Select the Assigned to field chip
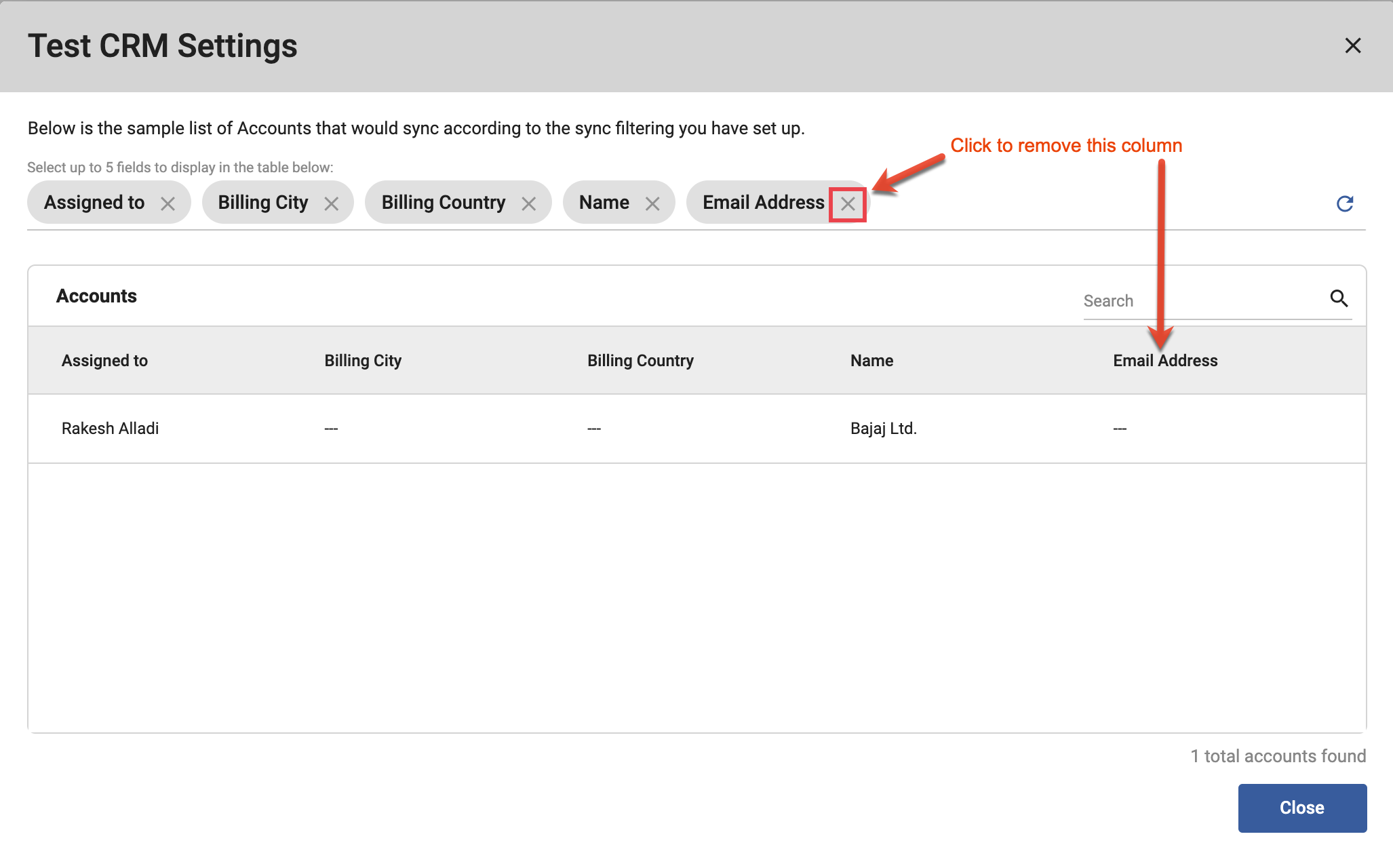The height and width of the screenshot is (868, 1393). click(x=94, y=202)
